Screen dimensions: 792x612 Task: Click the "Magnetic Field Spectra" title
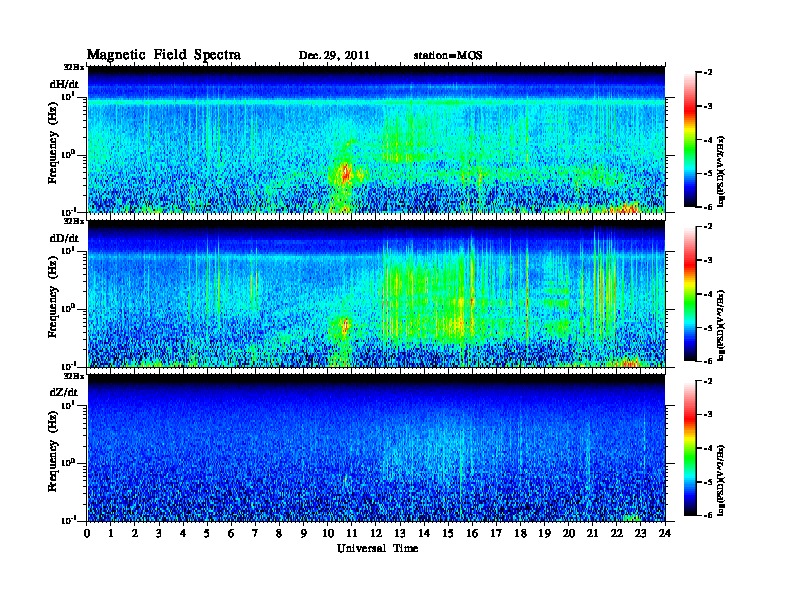point(164,55)
